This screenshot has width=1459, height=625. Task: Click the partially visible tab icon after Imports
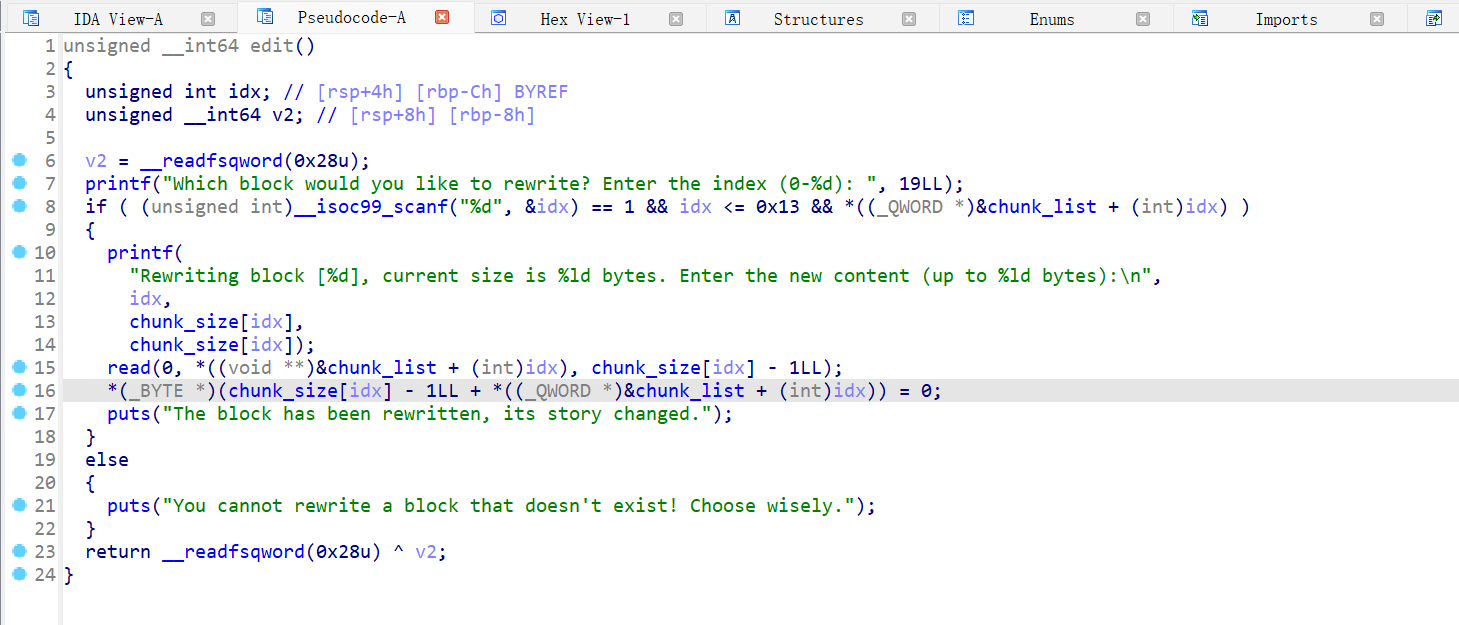click(x=1434, y=18)
